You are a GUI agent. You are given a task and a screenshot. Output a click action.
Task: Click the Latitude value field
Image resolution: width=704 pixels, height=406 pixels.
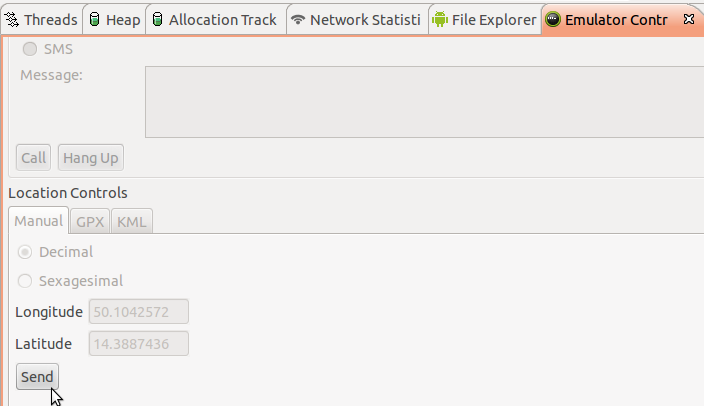click(139, 344)
